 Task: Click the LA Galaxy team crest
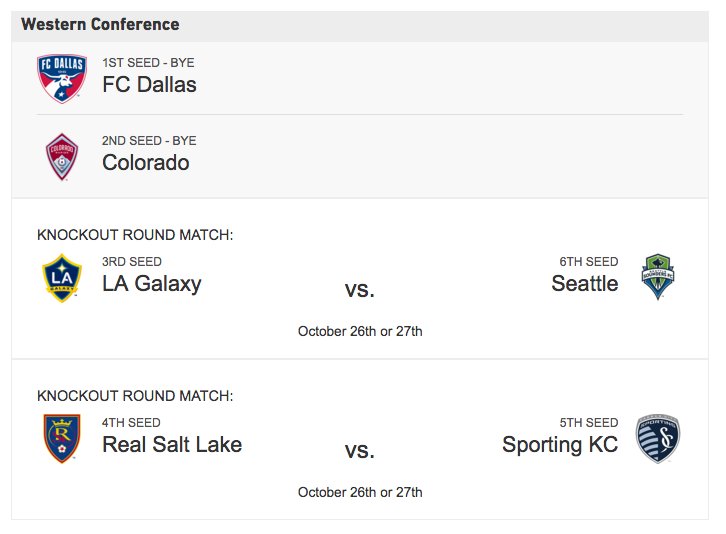click(62, 278)
